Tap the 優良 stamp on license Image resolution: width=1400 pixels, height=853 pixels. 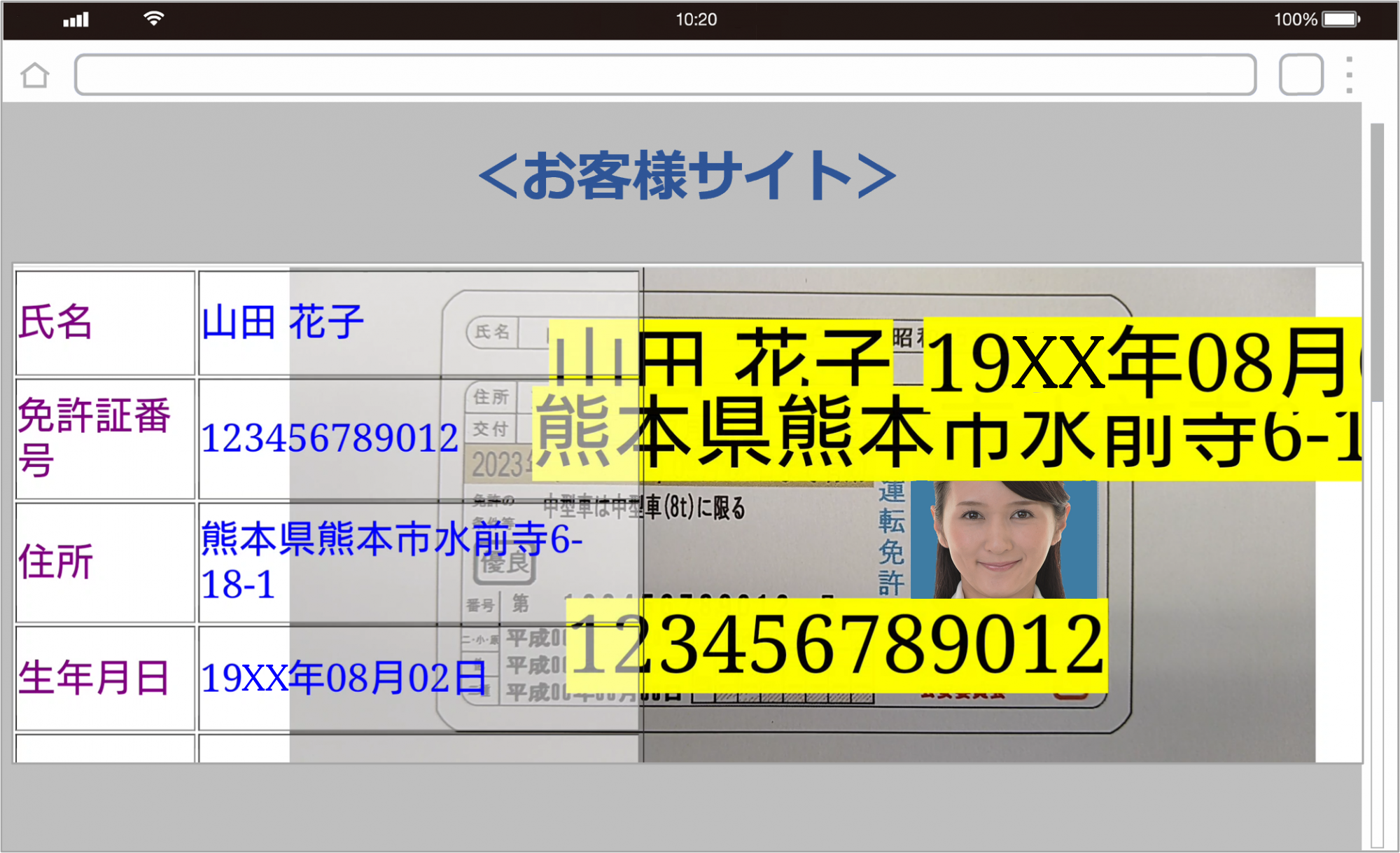click(x=505, y=564)
